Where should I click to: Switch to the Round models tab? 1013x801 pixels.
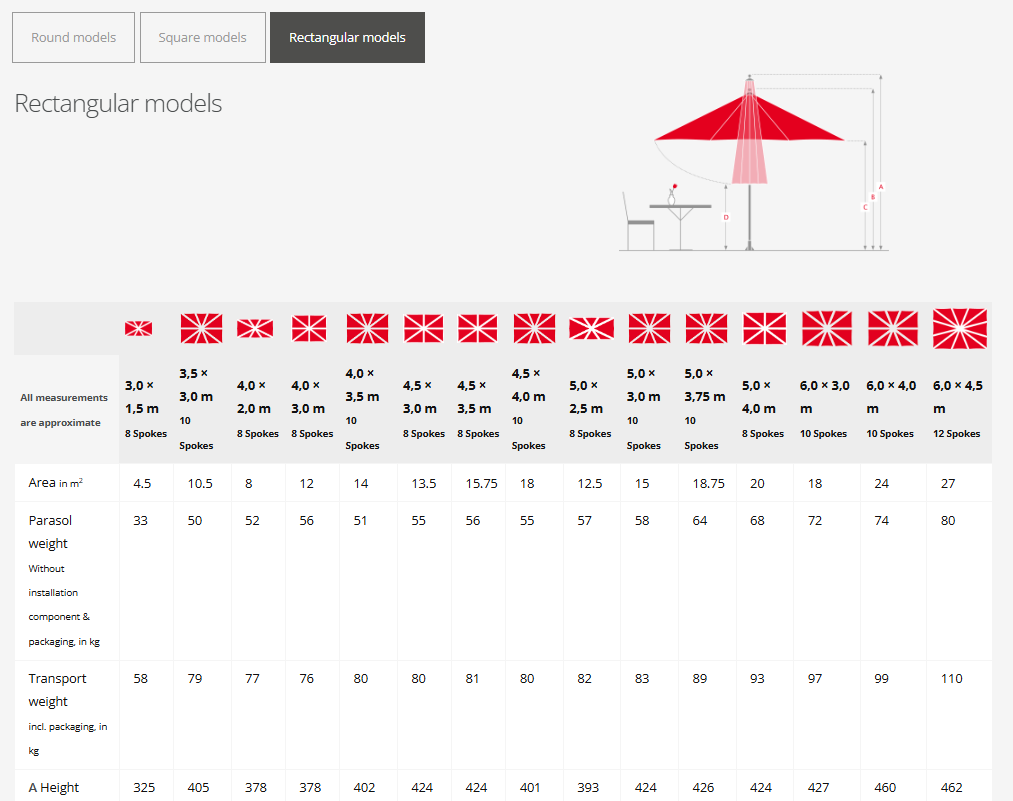[73, 38]
